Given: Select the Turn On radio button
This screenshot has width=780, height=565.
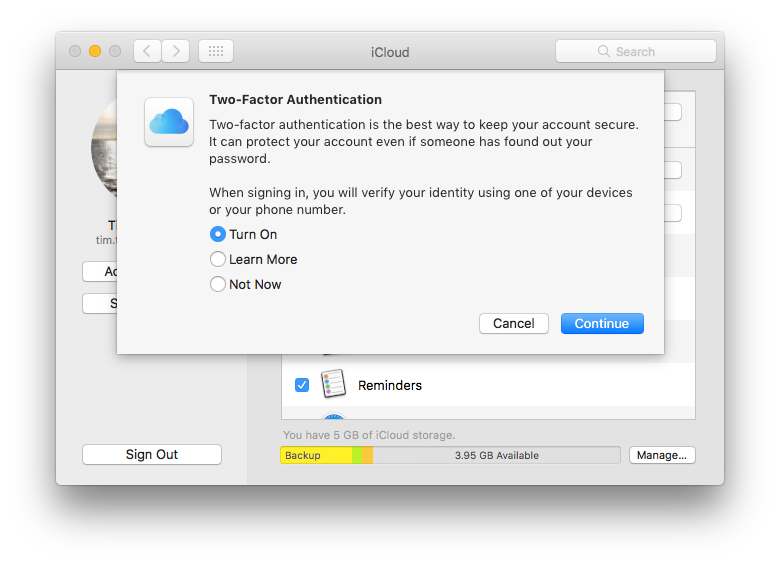Looking at the screenshot, I should click(x=217, y=234).
